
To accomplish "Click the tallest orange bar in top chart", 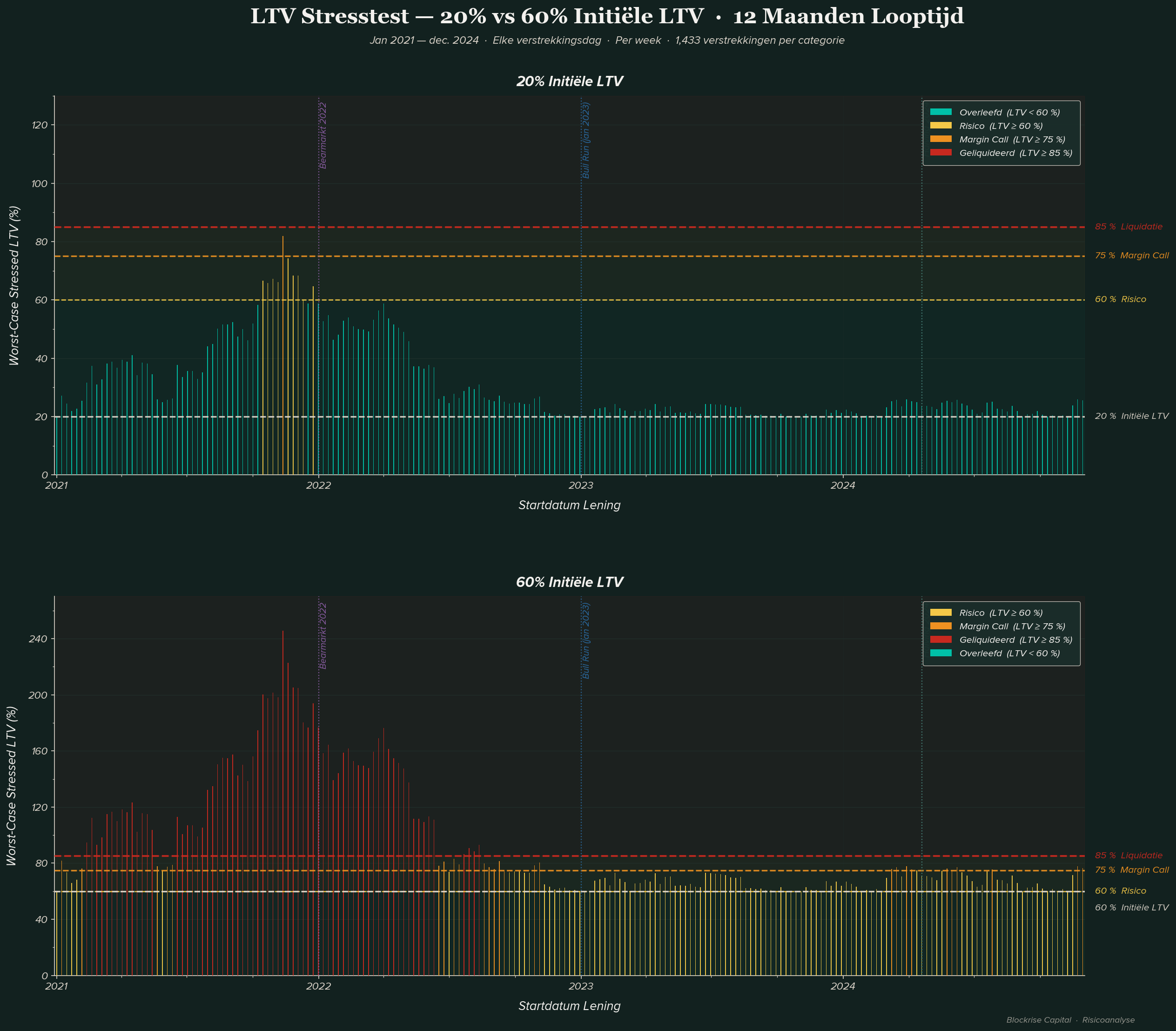I will (282, 345).
